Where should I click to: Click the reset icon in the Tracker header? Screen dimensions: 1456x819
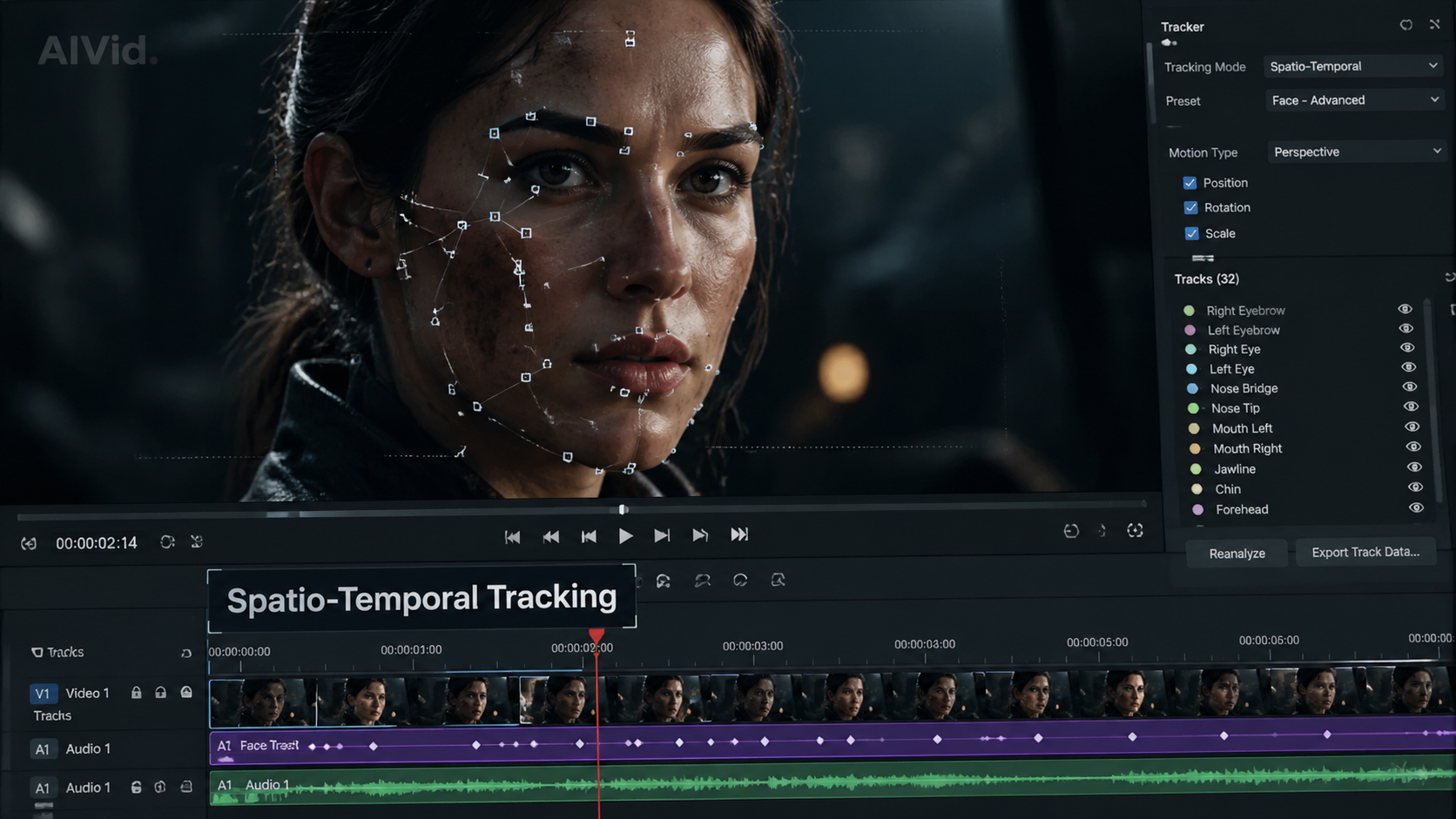pos(1405,25)
